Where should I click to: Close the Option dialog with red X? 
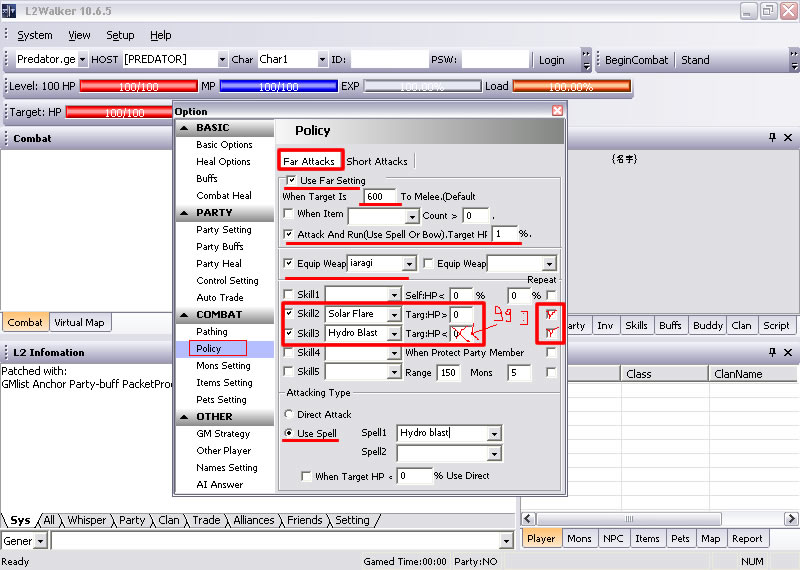[557, 111]
